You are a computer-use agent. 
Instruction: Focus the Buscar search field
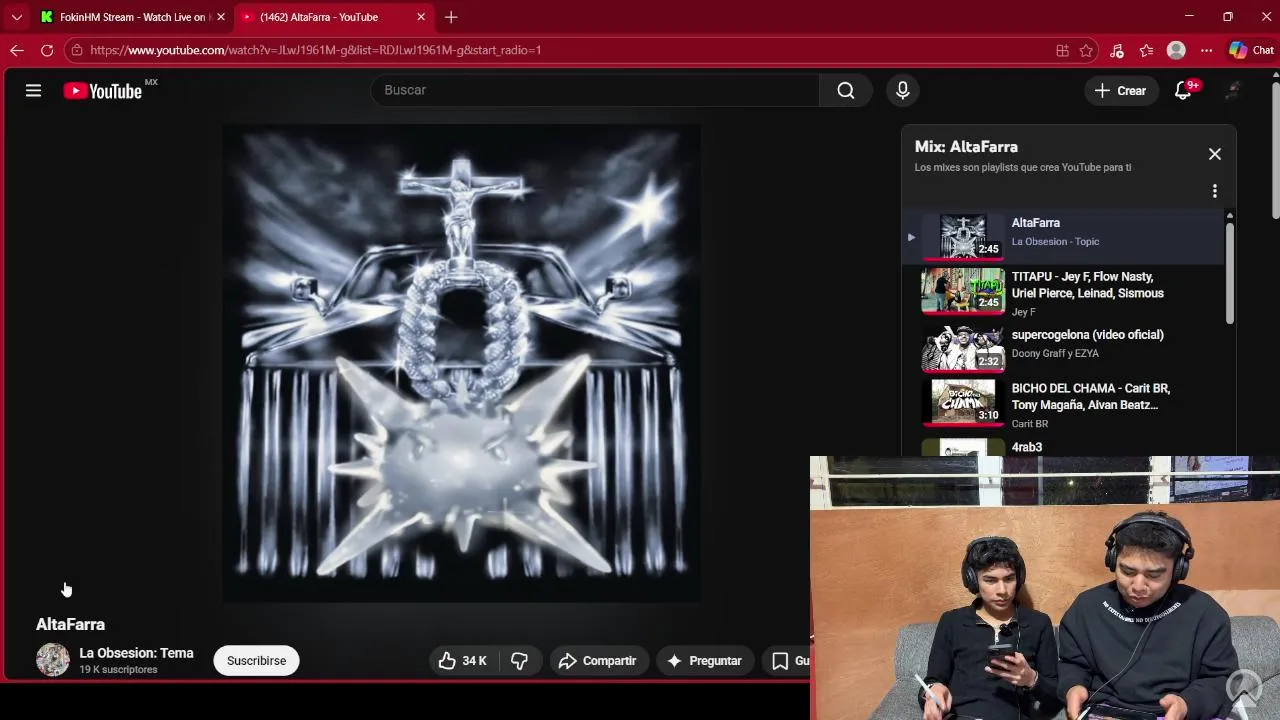(x=595, y=90)
